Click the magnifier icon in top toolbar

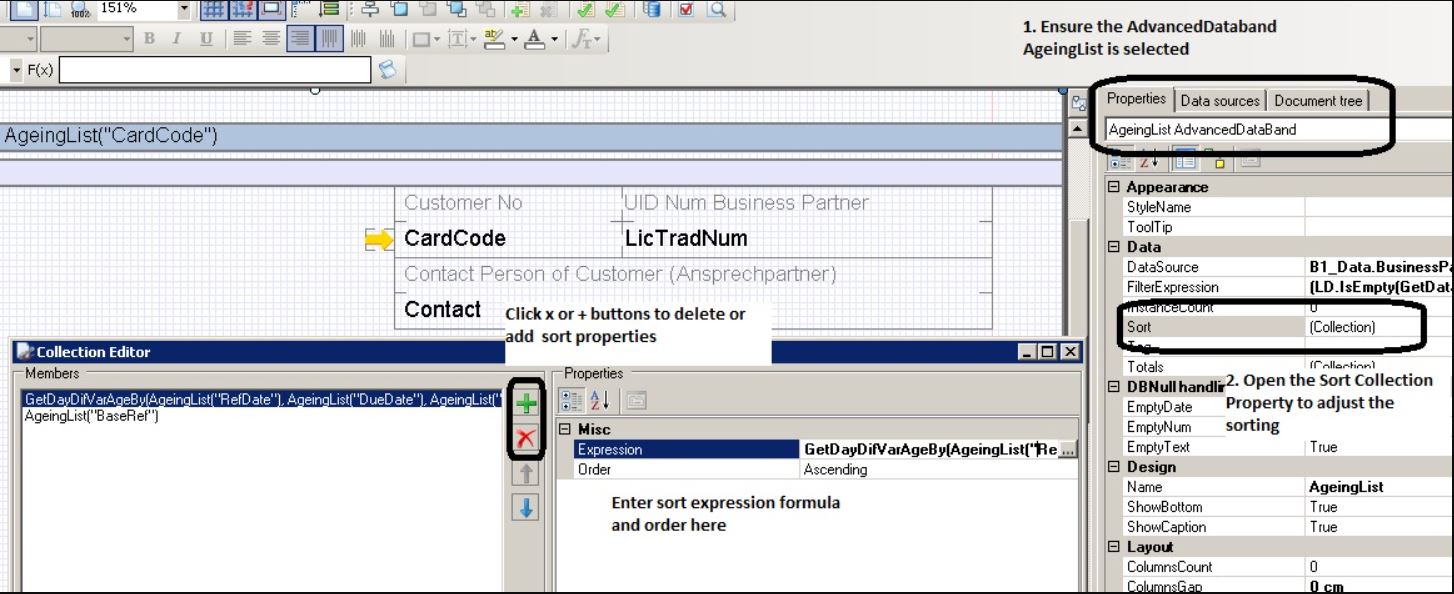coord(717,10)
